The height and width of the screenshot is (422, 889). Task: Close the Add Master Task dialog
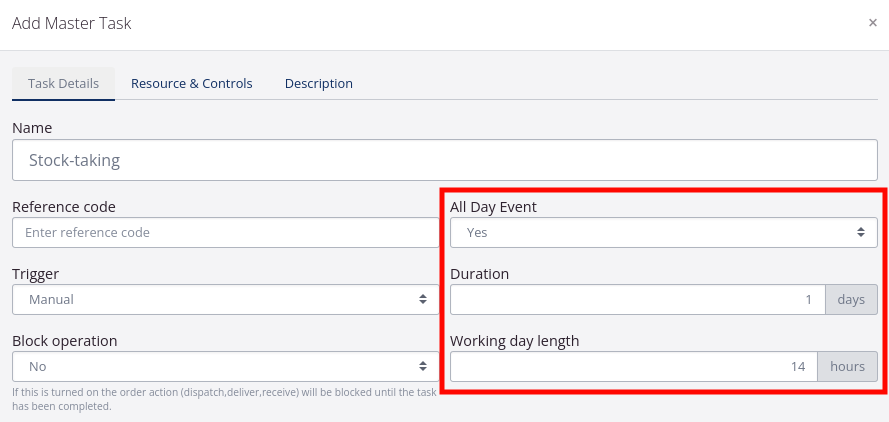[x=872, y=23]
